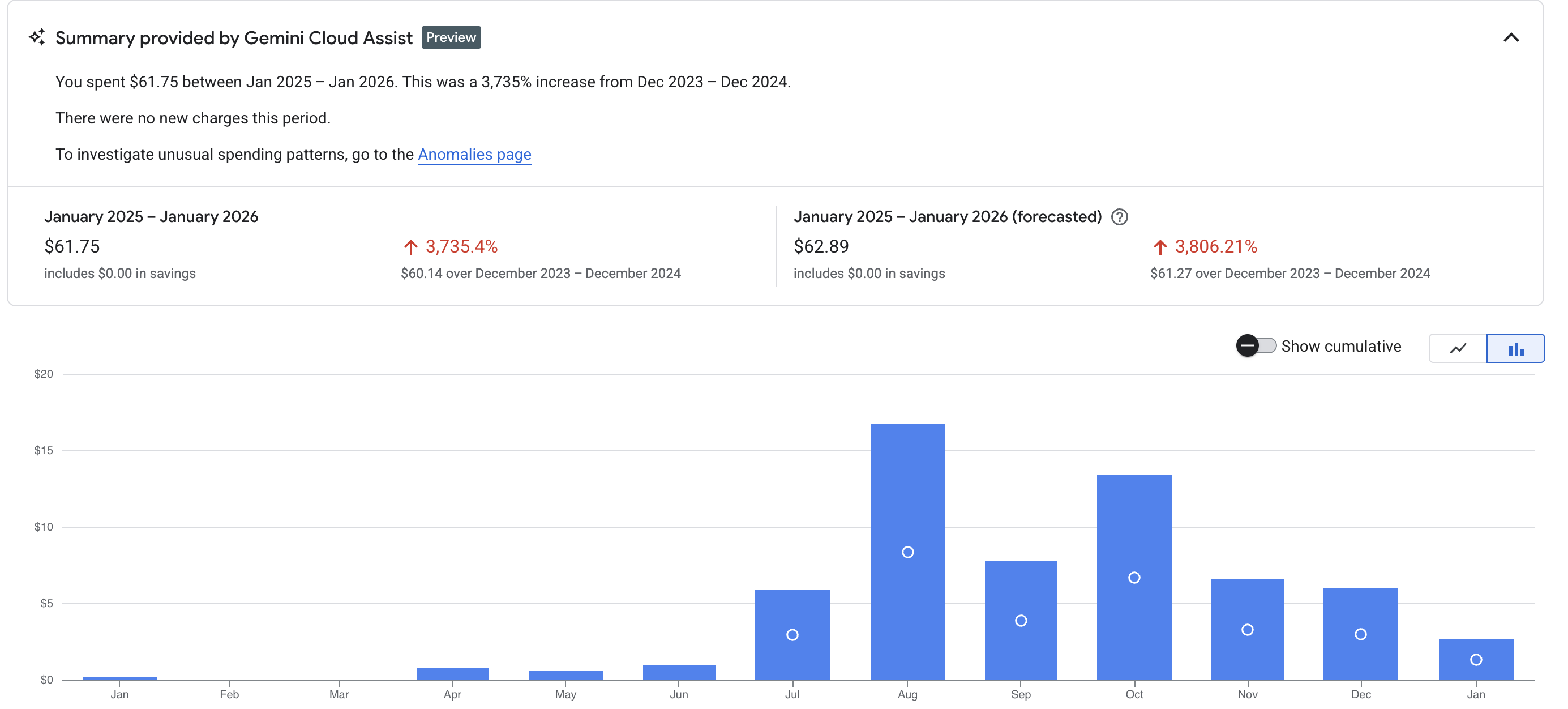Click 'There were no new charges this period.'
Viewport: 1568px width, 709px height.
point(193,118)
